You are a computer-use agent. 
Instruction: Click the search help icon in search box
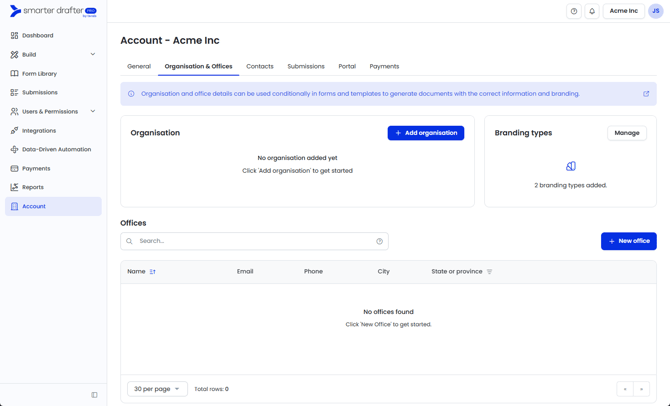click(x=379, y=241)
